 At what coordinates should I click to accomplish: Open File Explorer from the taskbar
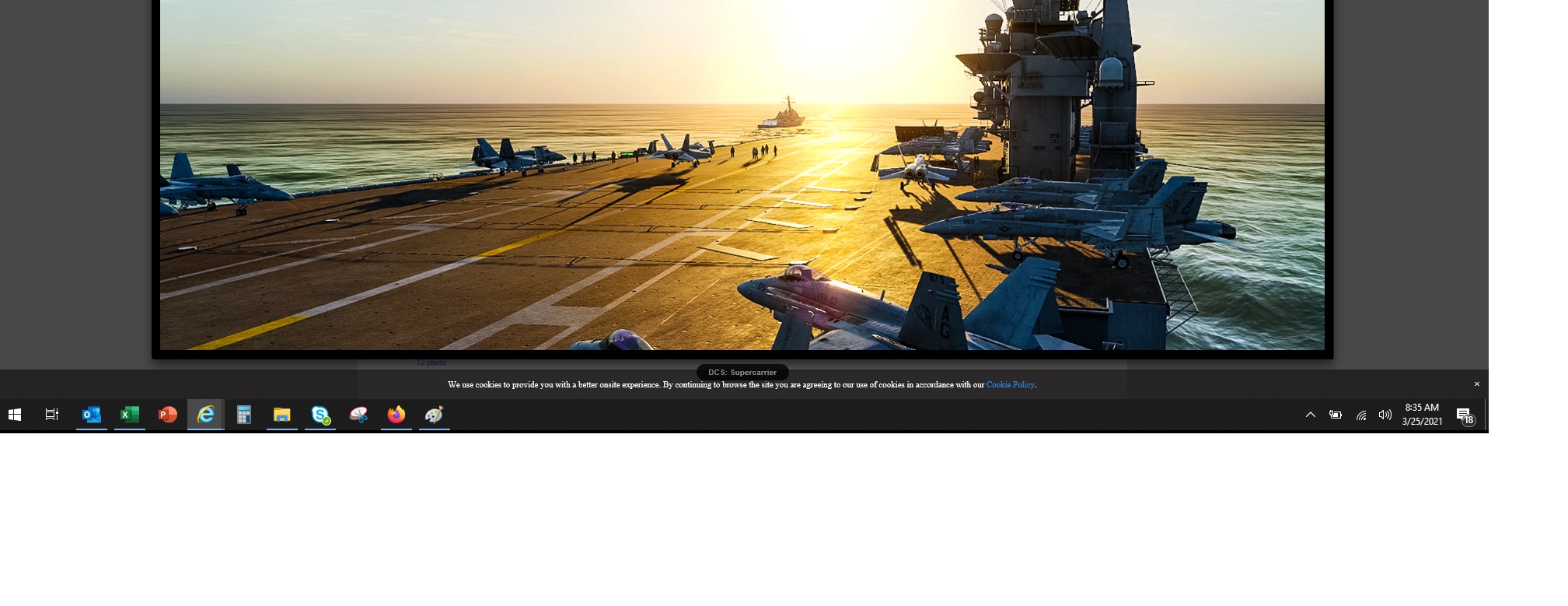(282, 415)
